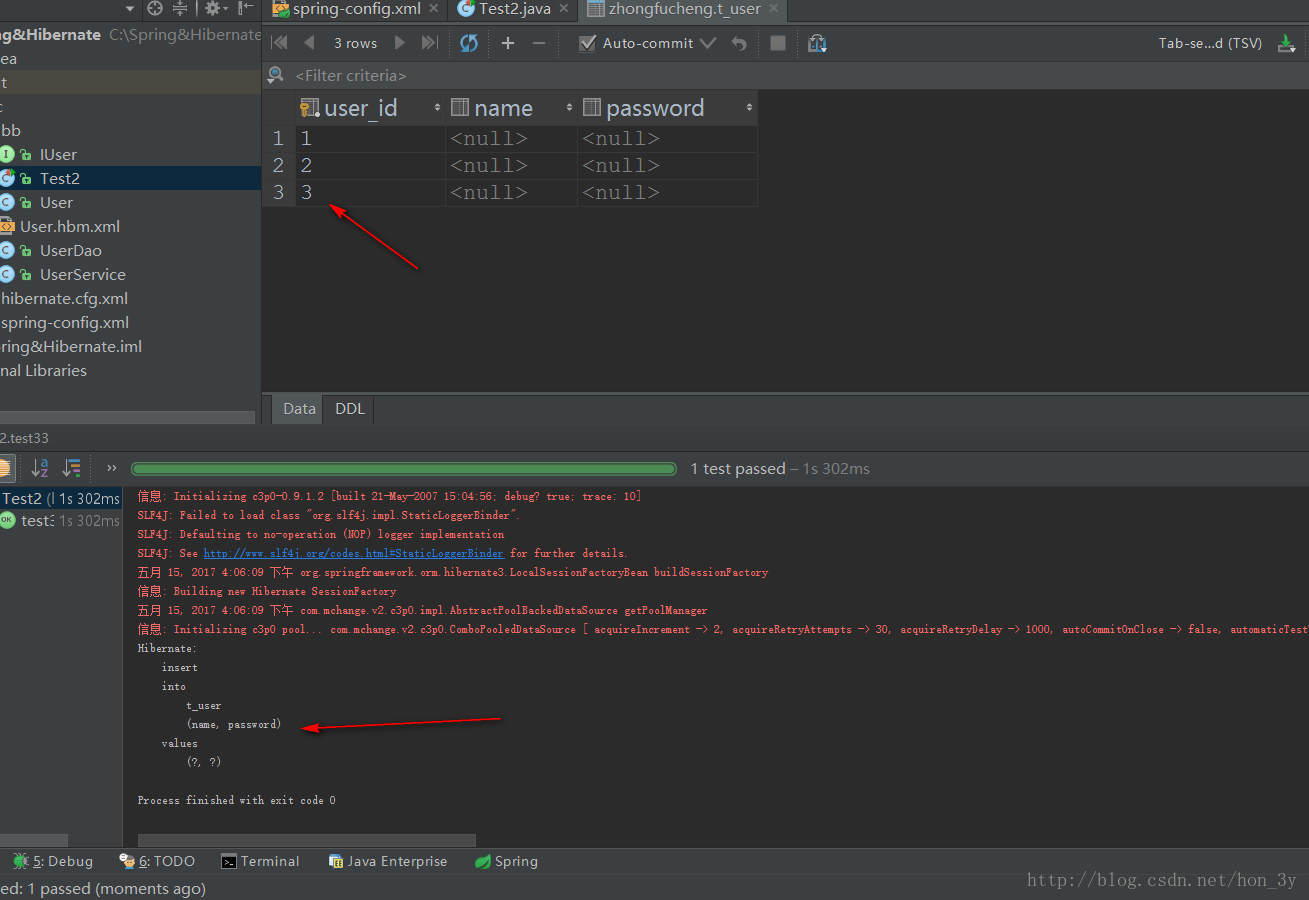Image resolution: width=1309 pixels, height=900 pixels.
Task: Click the Project panel horizontal scrollbar
Action: point(127,418)
